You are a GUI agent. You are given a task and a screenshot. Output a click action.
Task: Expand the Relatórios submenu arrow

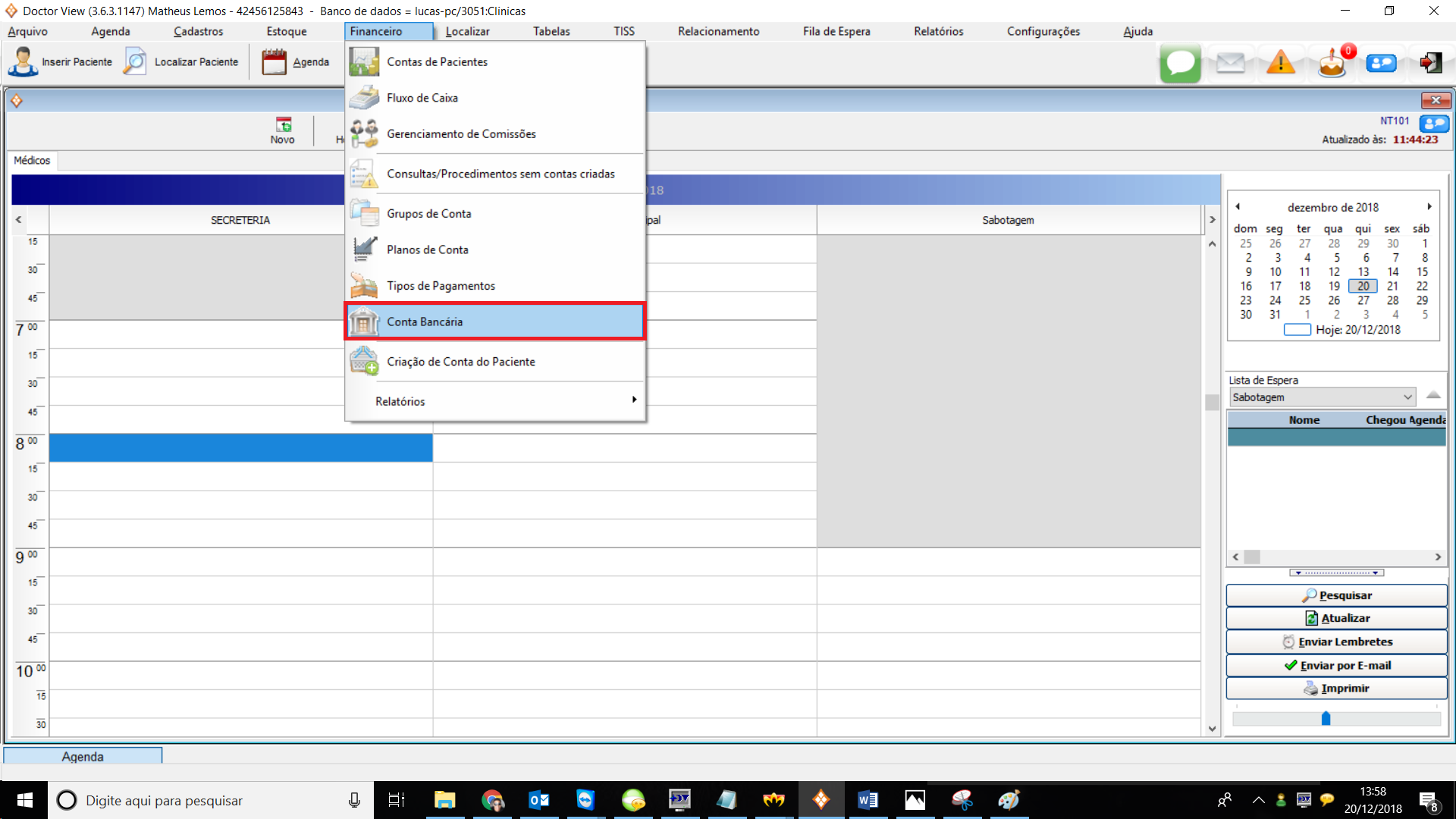pos(634,400)
